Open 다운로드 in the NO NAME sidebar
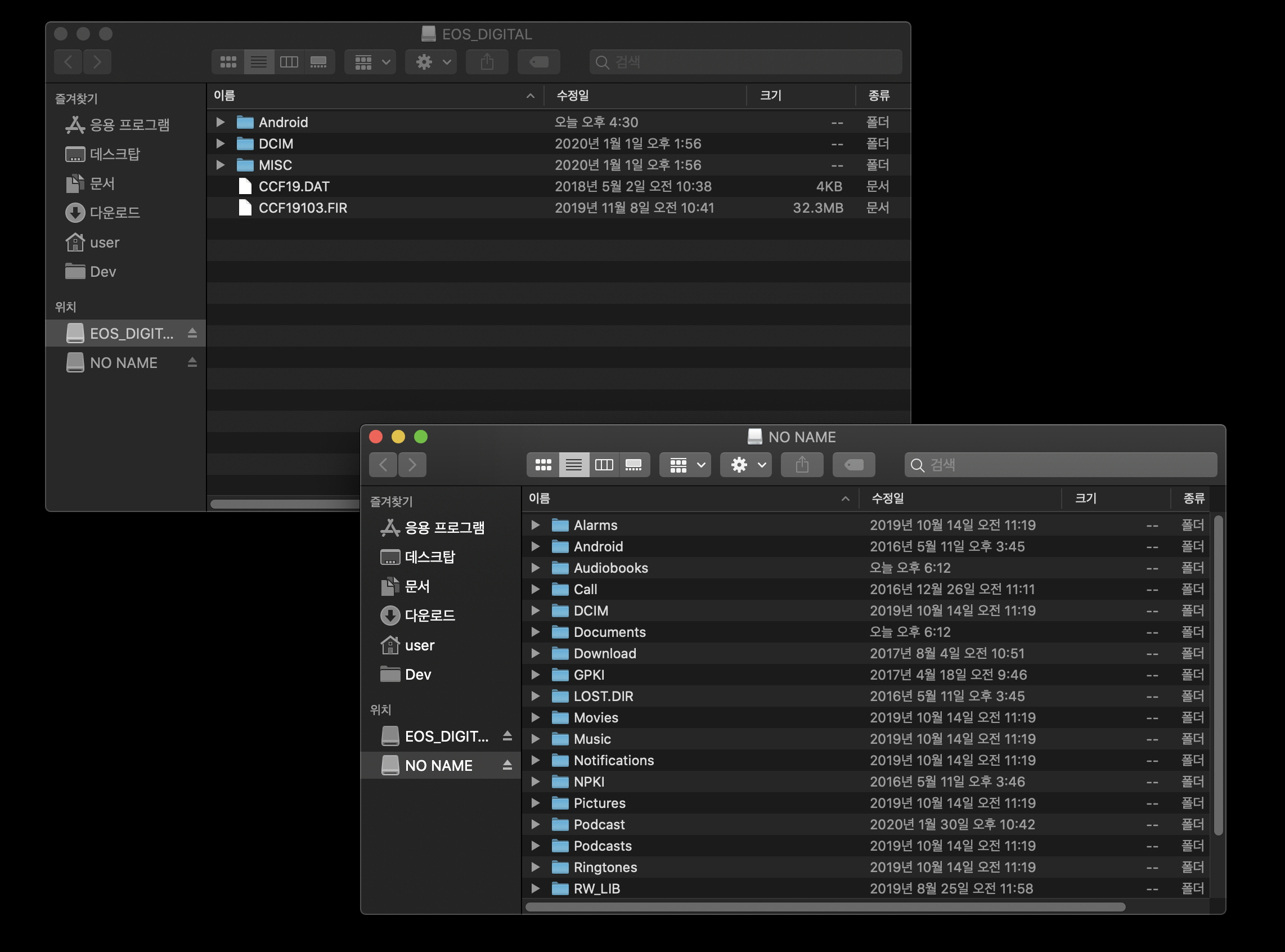The width and height of the screenshot is (1285, 952). coord(429,616)
